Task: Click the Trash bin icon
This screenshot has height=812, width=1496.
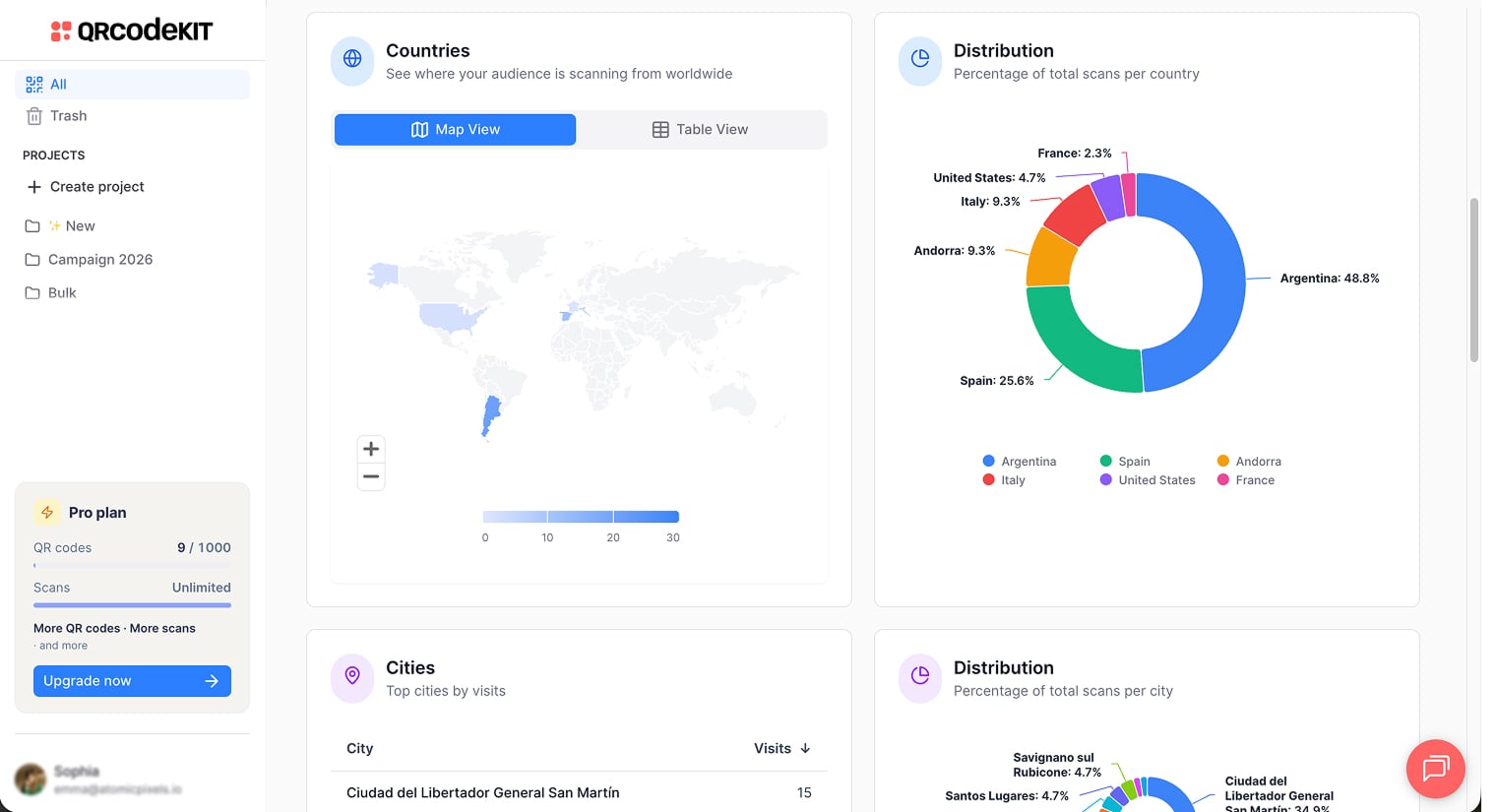Action: coord(34,116)
